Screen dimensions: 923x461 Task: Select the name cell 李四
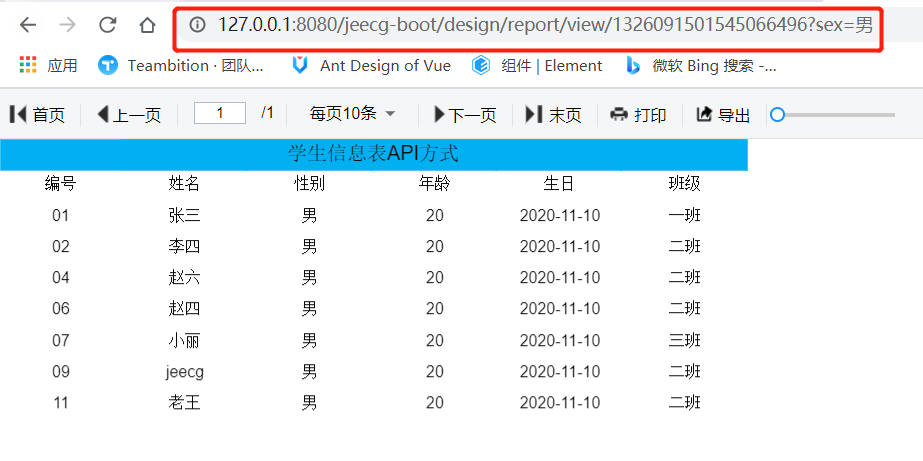[184, 246]
